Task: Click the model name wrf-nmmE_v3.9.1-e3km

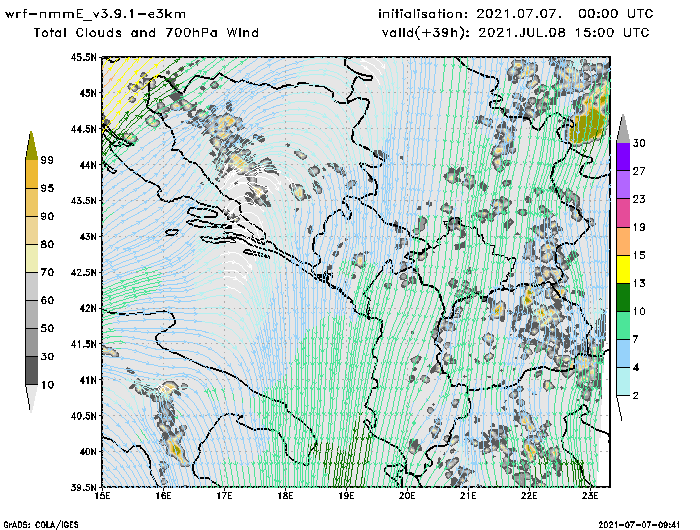Action: pyautogui.click(x=95, y=14)
